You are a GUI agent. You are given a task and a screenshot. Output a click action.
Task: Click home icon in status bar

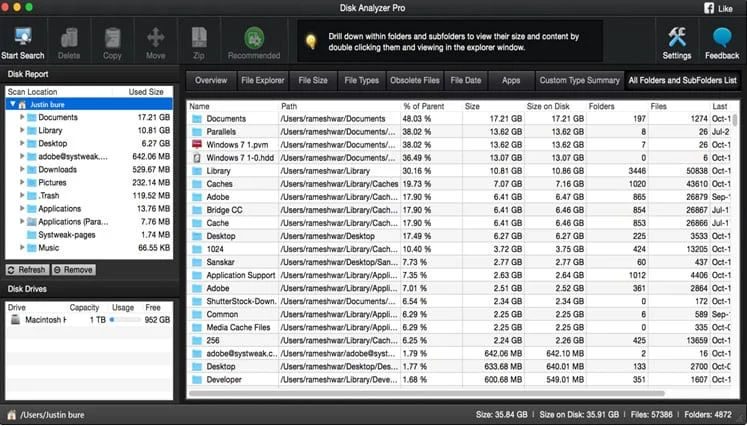[11, 415]
